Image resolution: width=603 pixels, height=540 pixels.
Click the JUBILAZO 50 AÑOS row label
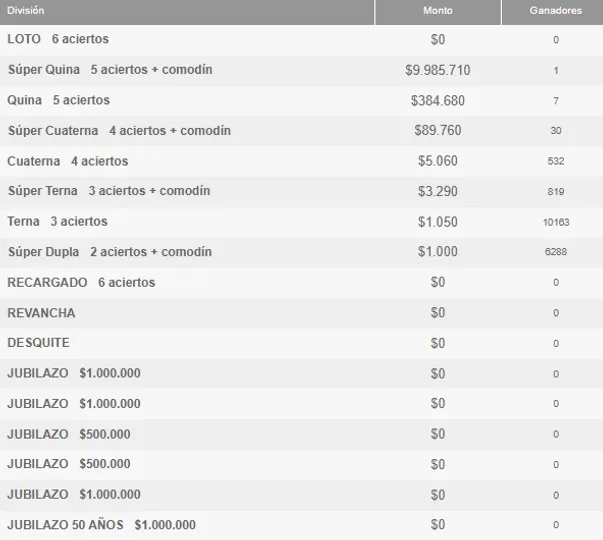pos(101,525)
